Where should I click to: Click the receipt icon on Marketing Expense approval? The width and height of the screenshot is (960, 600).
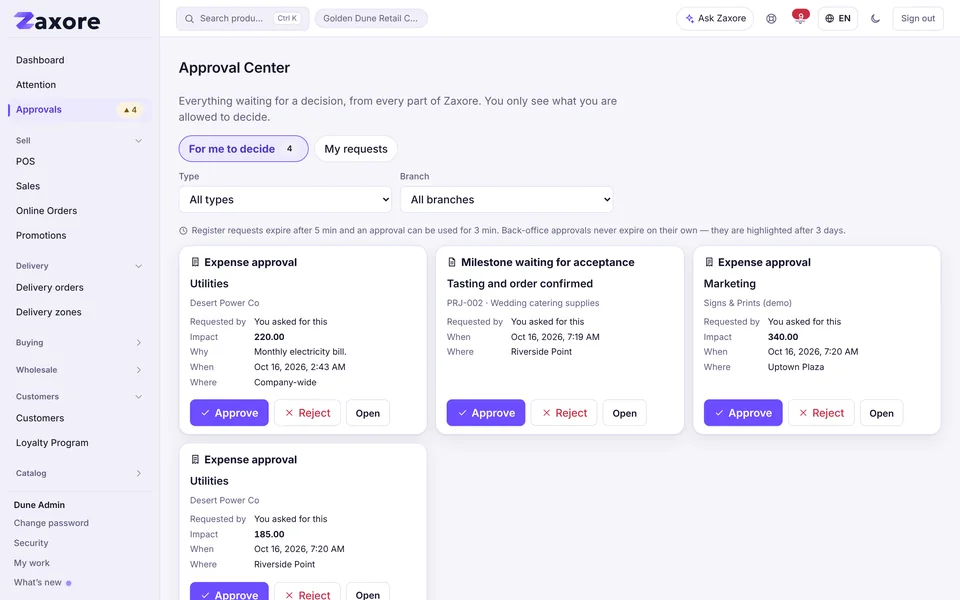click(709, 262)
